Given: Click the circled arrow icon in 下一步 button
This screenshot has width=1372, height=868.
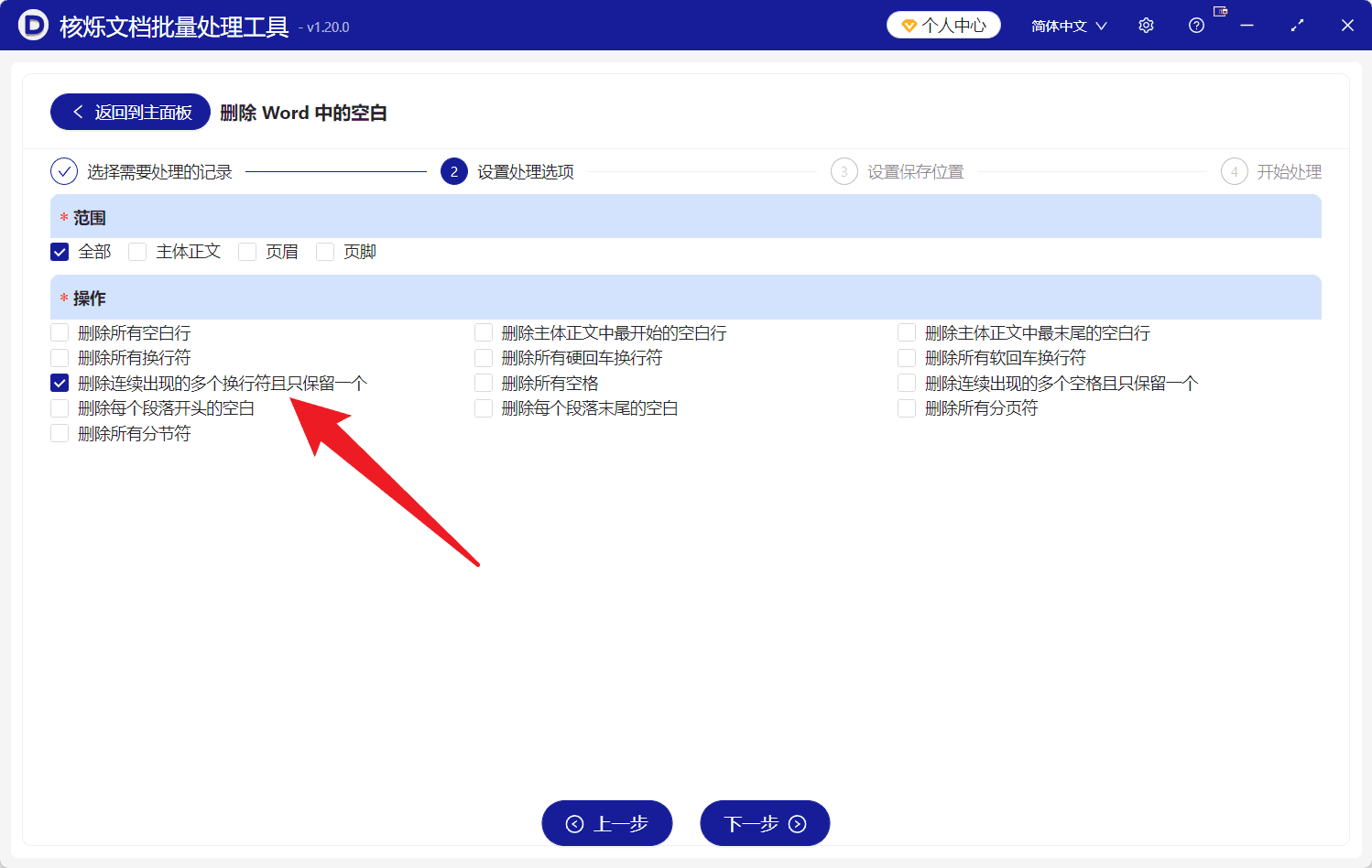Looking at the screenshot, I should point(795,822).
